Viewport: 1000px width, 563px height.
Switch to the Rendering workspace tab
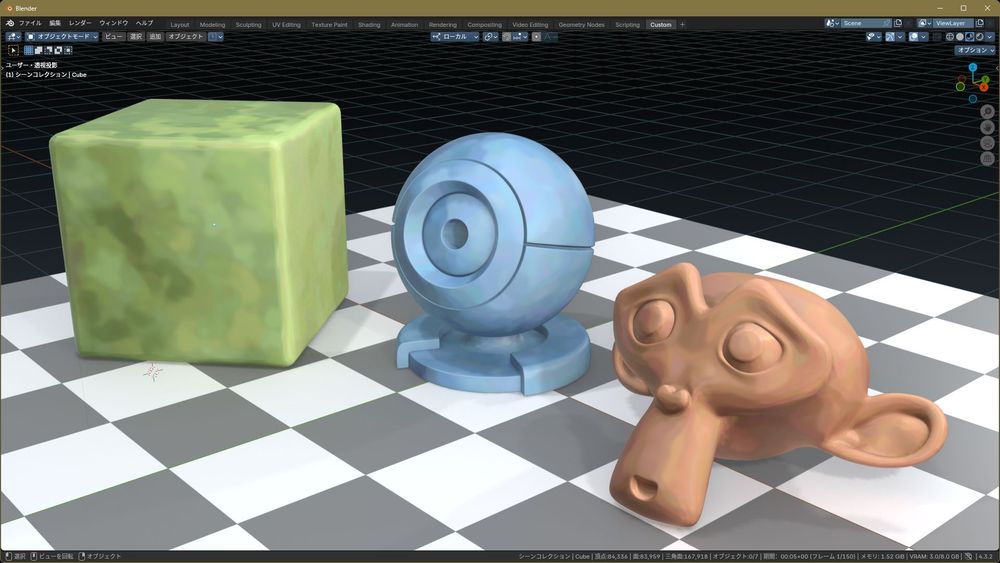click(x=443, y=25)
